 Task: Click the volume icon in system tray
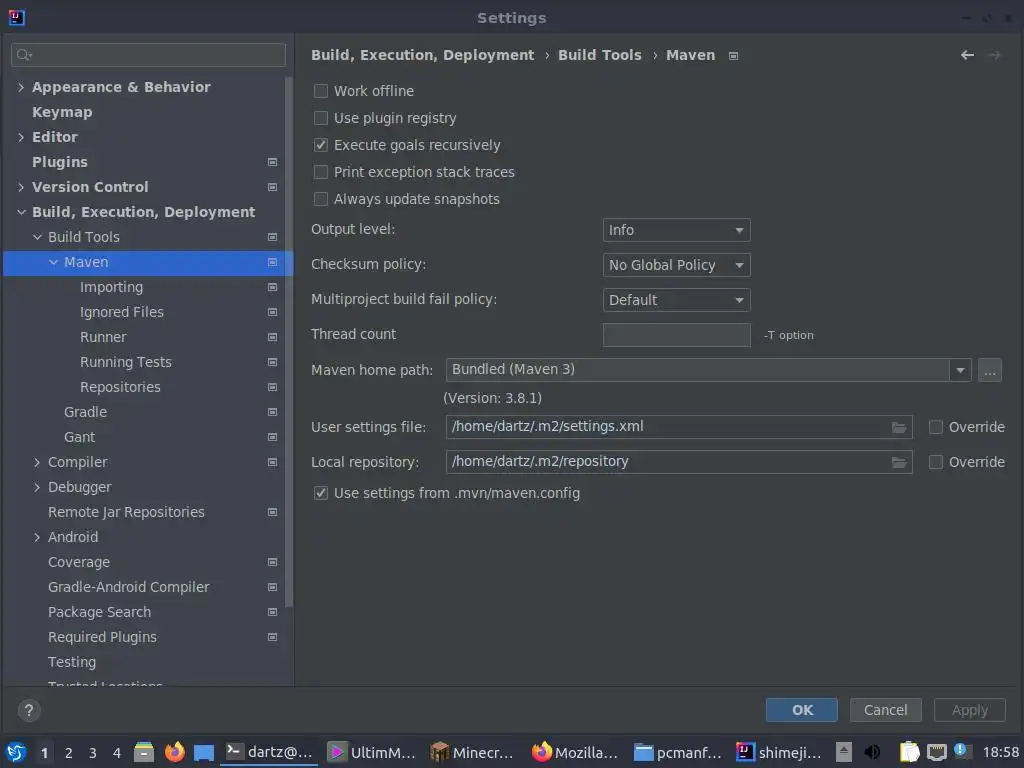point(872,752)
